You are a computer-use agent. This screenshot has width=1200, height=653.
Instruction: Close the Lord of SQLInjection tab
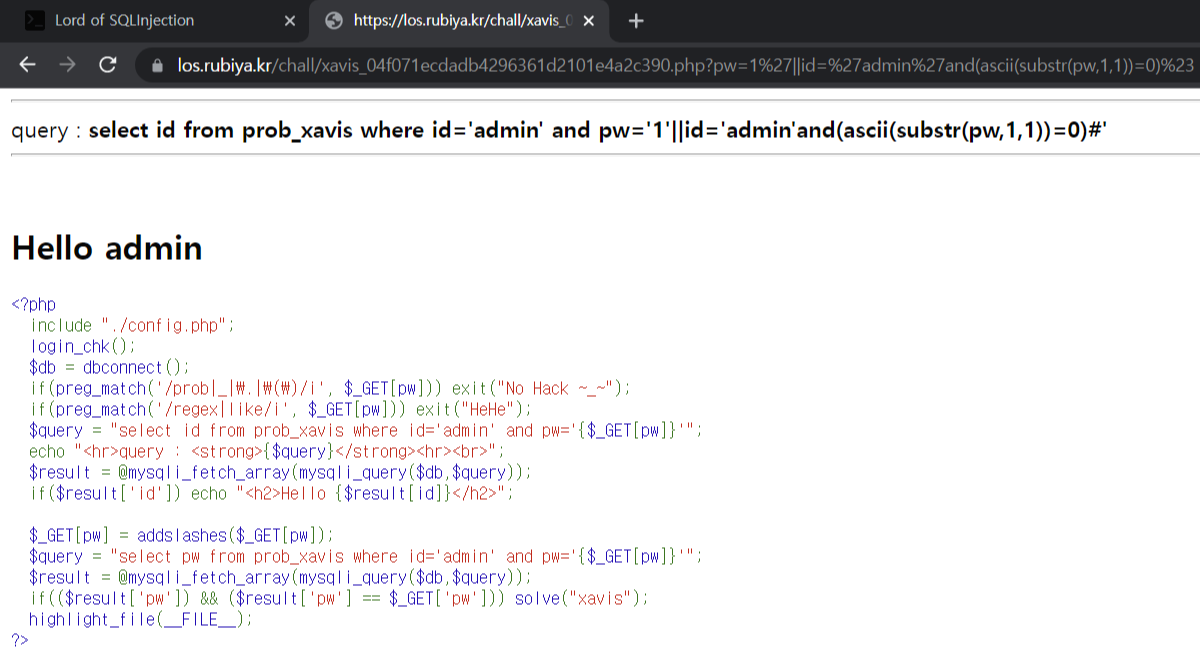(290, 21)
